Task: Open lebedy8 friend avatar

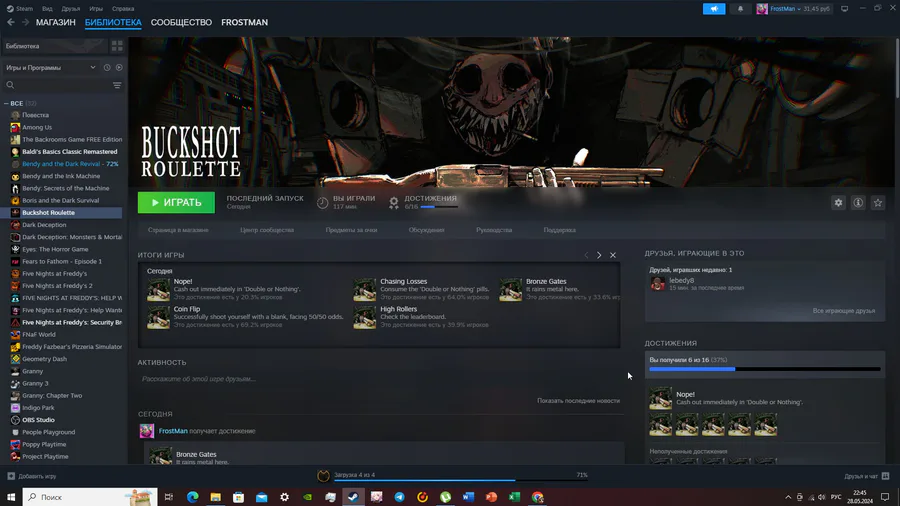Action: pyautogui.click(x=658, y=283)
